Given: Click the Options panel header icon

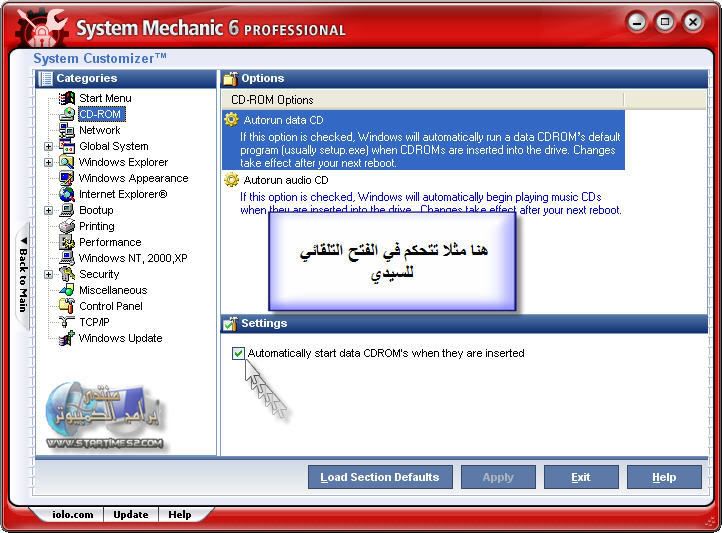Looking at the screenshot, I should [230, 79].
